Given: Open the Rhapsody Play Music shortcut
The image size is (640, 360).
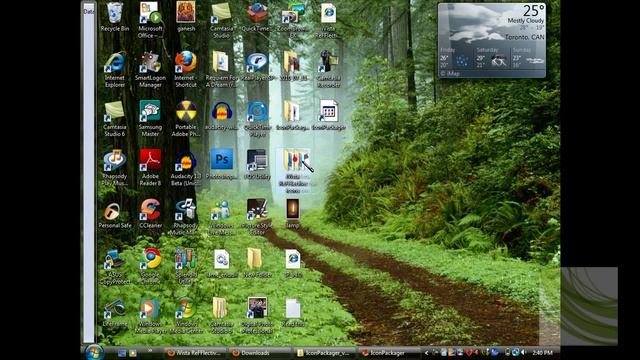Looking at the screenshot, I should tap(115, 168).
